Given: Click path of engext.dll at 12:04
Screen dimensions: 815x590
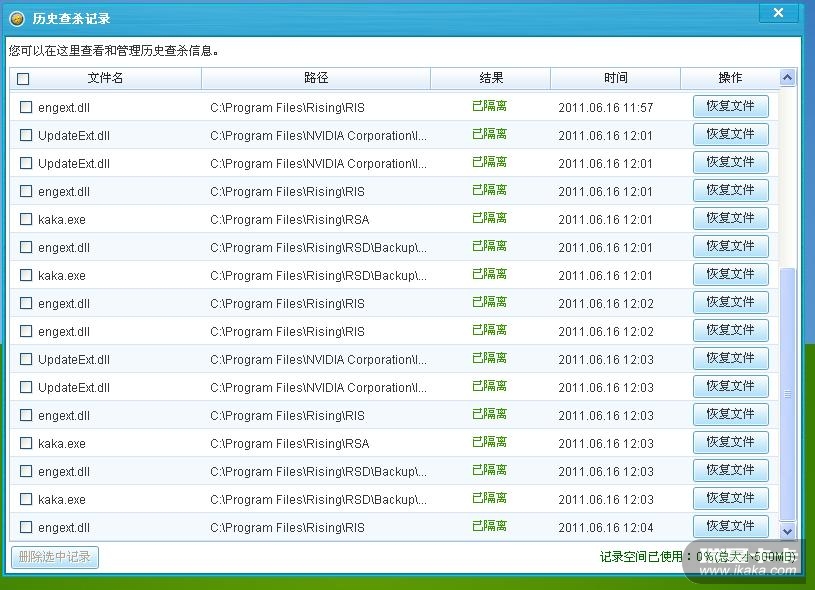Looking at the screenshot, I should tap(287, 528).
